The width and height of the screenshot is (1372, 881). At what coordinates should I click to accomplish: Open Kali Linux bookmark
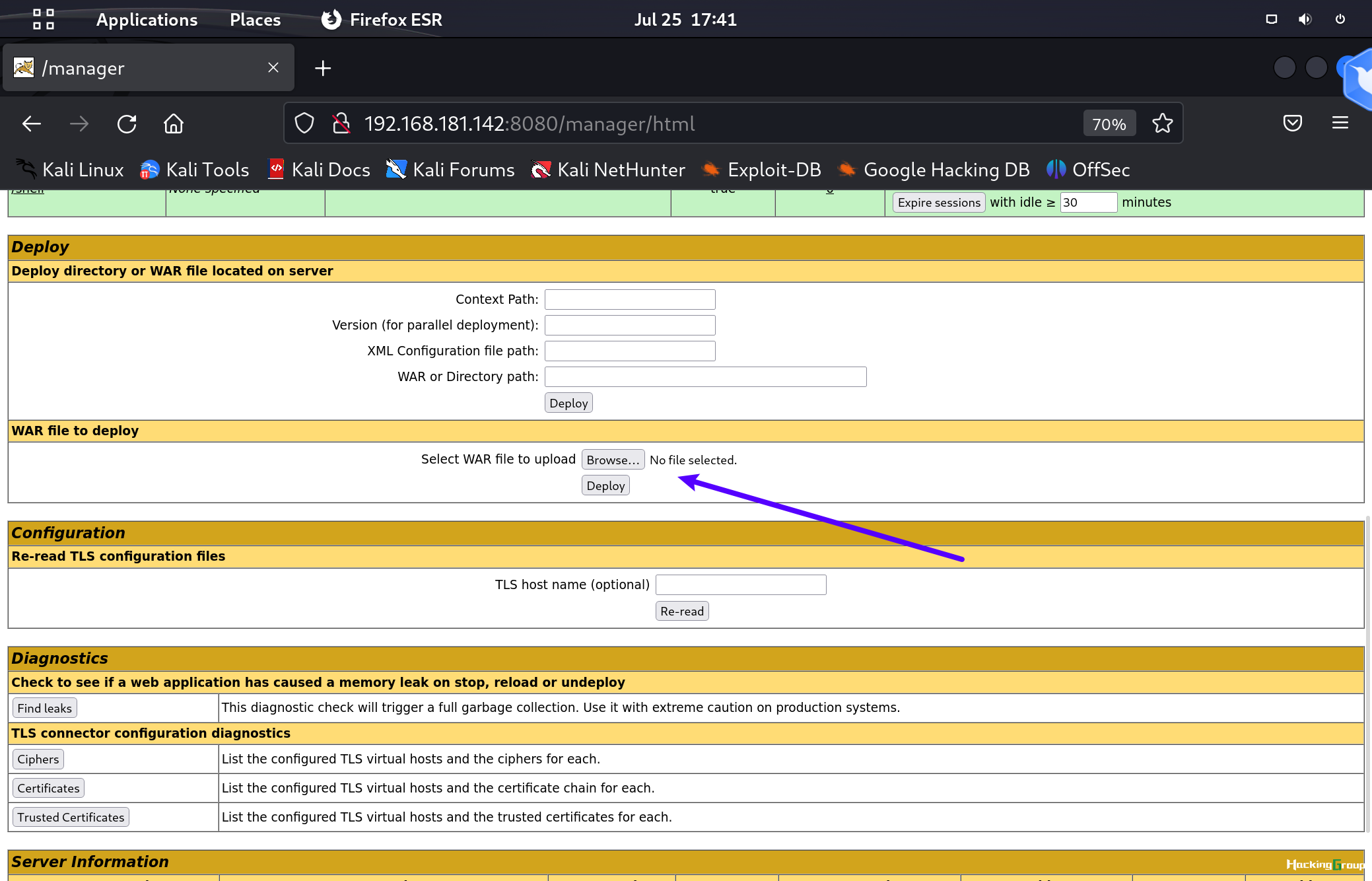point(69,170)
